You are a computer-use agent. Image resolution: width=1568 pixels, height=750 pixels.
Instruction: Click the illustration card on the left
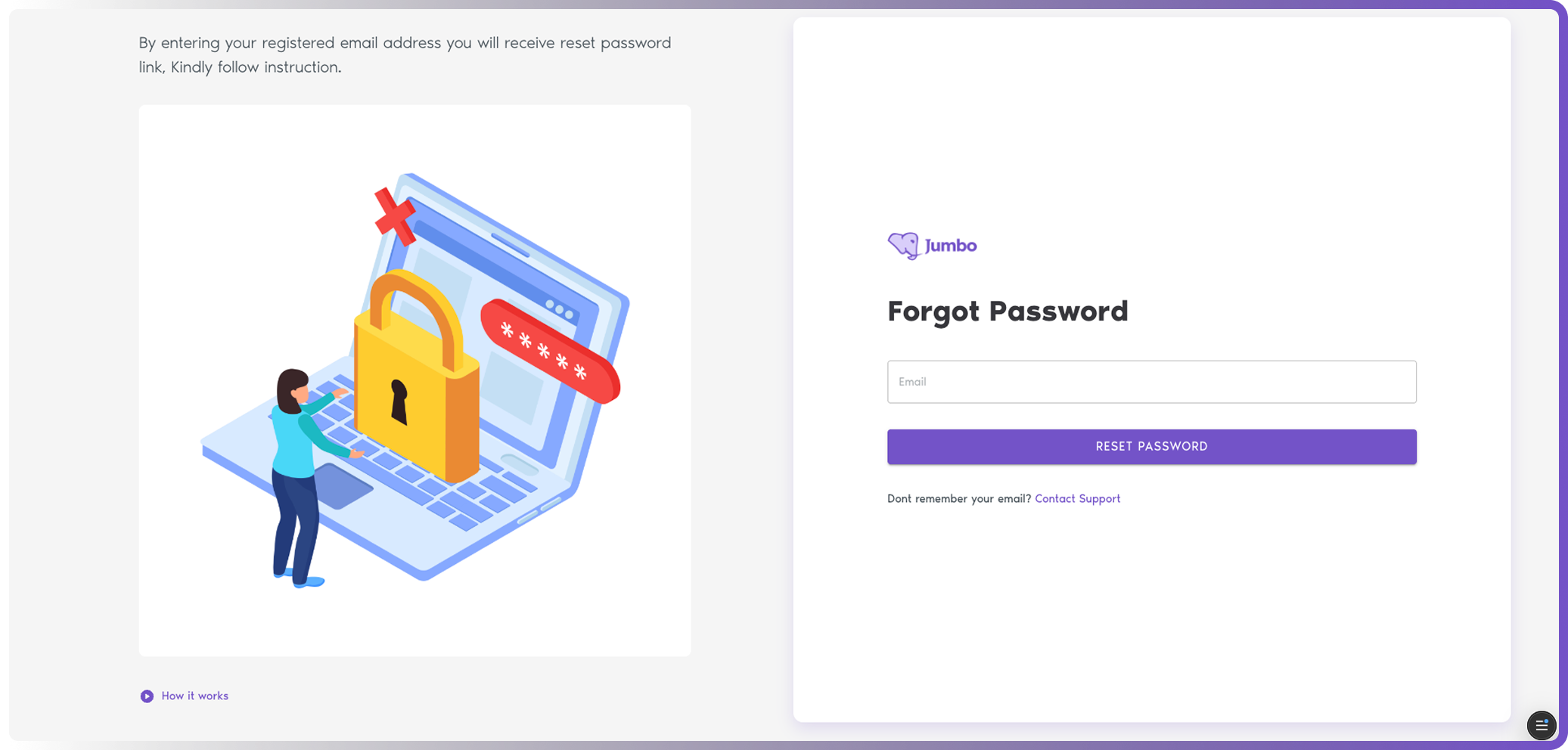click(415, 380)
